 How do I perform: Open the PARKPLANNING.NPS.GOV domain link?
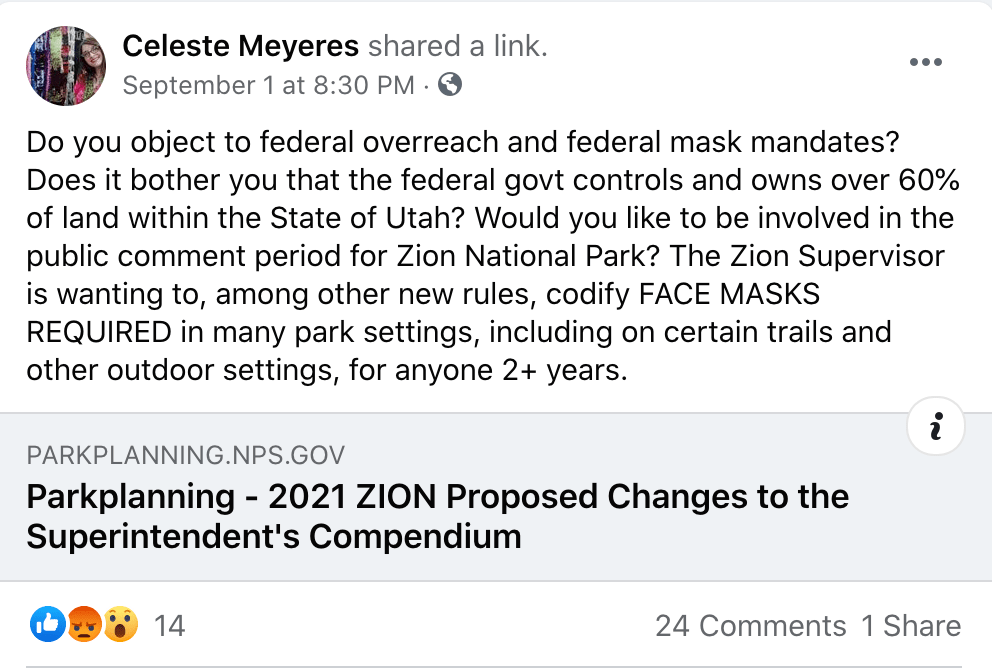[186, 456]
